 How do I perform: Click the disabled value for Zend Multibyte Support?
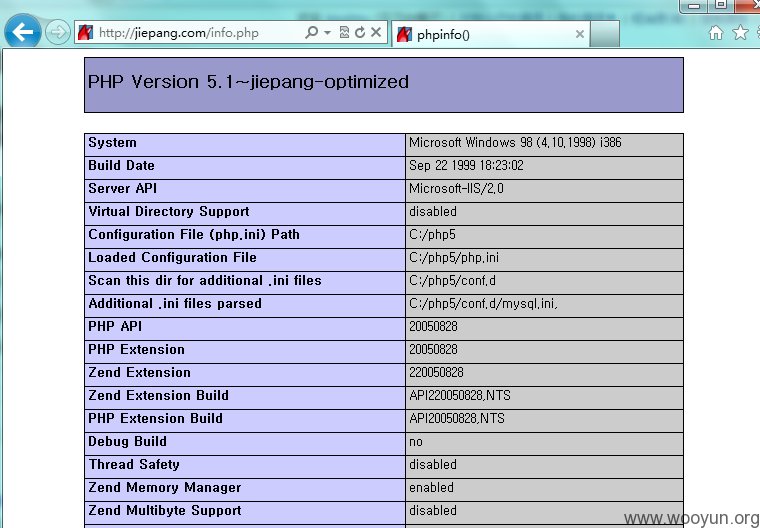click(433, 510)
